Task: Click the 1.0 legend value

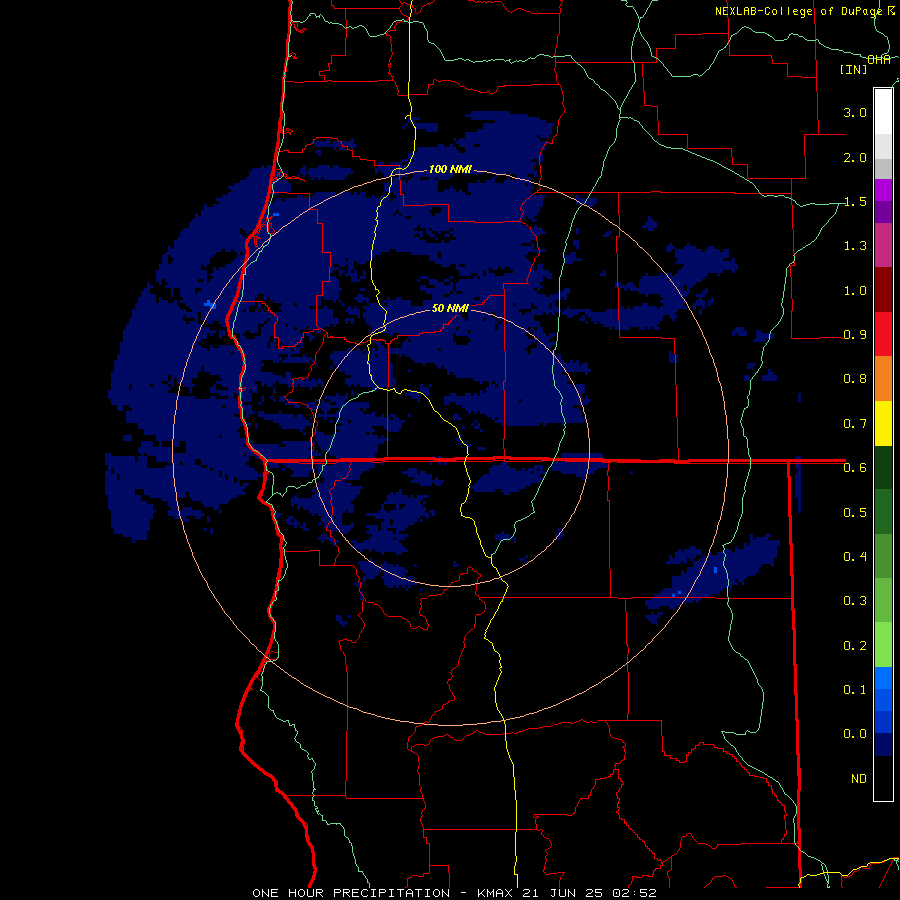Action: coord(855,290)
